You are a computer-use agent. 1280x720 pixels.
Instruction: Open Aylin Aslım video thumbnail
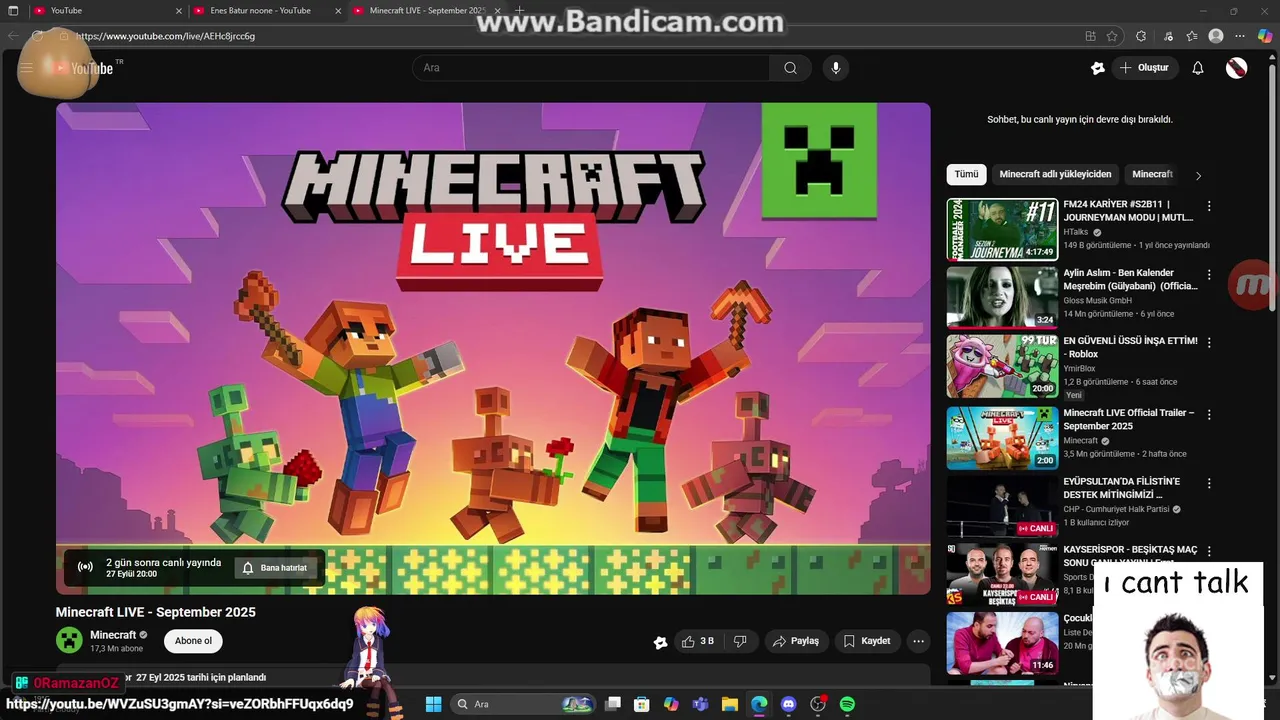[1002, 297]
